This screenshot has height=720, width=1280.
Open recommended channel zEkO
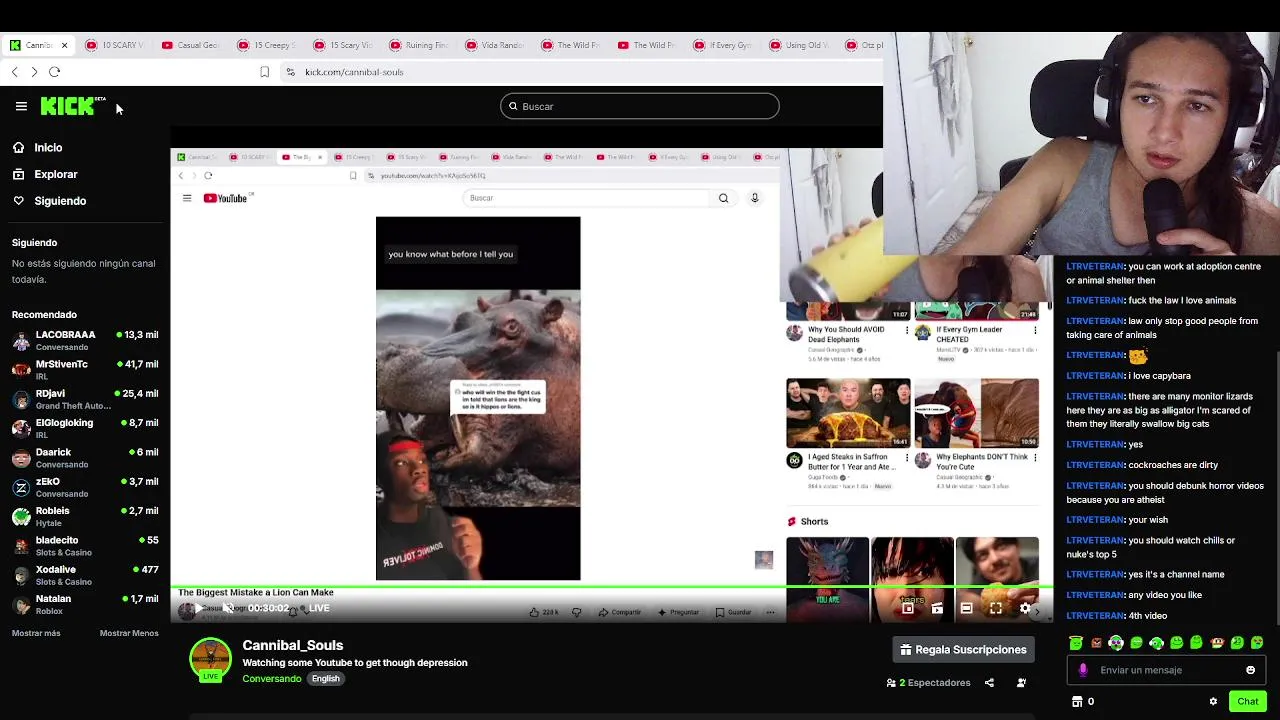point(85,487)
